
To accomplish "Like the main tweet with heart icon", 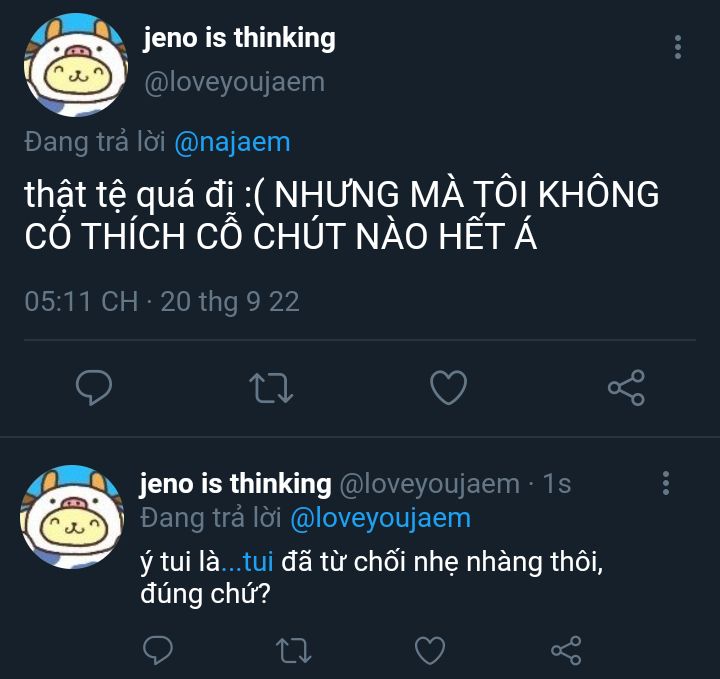I will 449,388.
